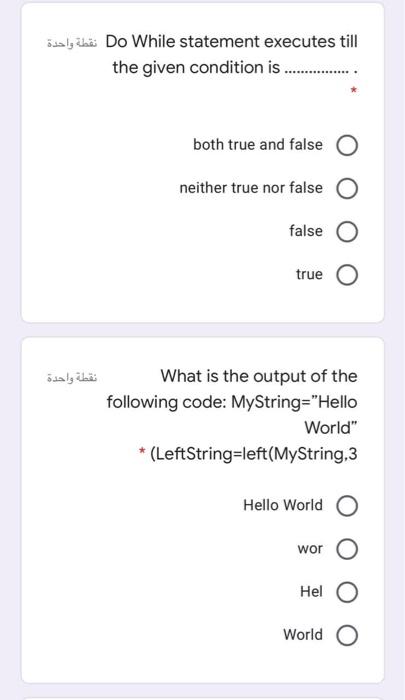Screen dimensions: 405x700
Task: Choose the 'wor' answer radio circle
Action: (347, 549)
